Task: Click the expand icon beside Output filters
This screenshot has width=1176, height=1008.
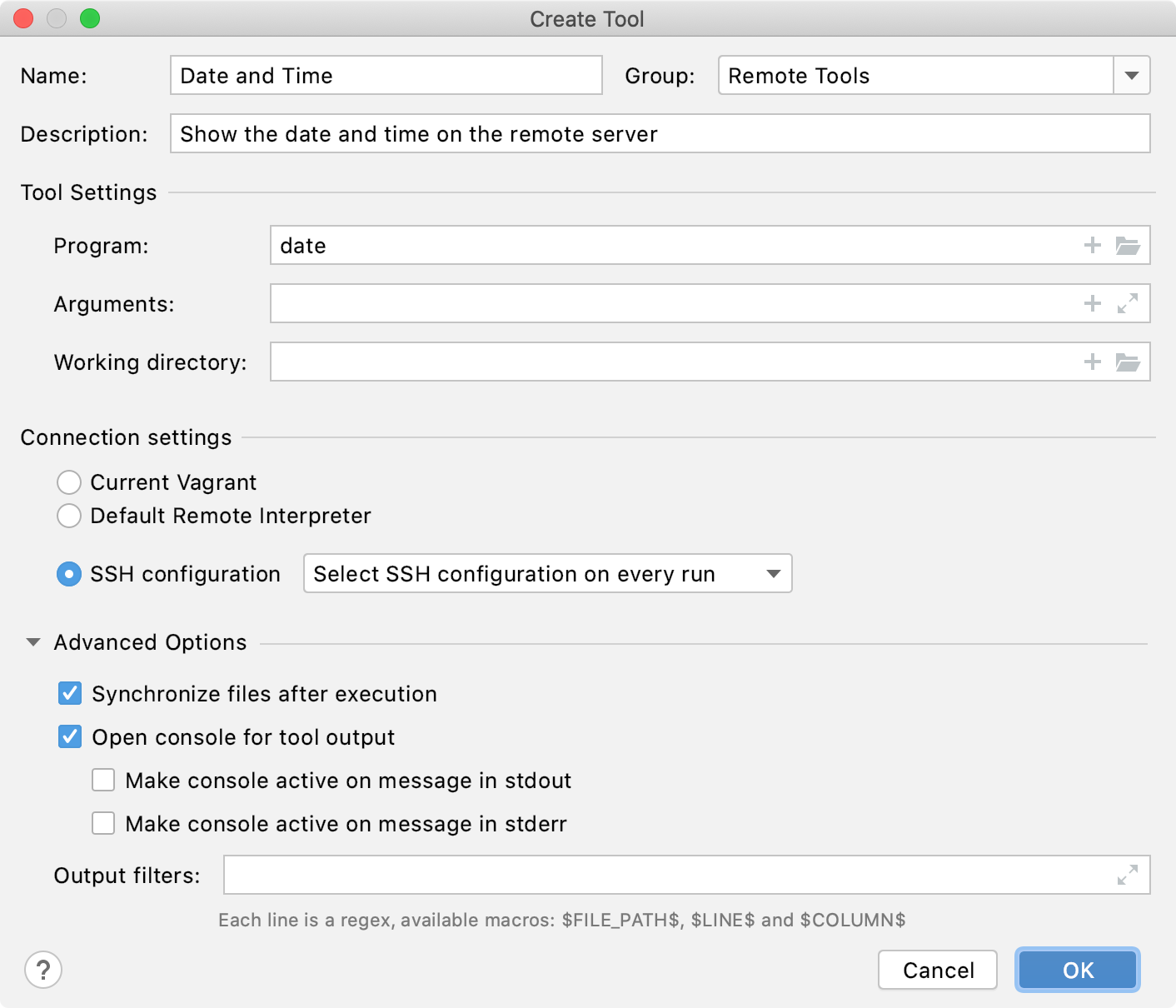Action: pos(1126,875)
